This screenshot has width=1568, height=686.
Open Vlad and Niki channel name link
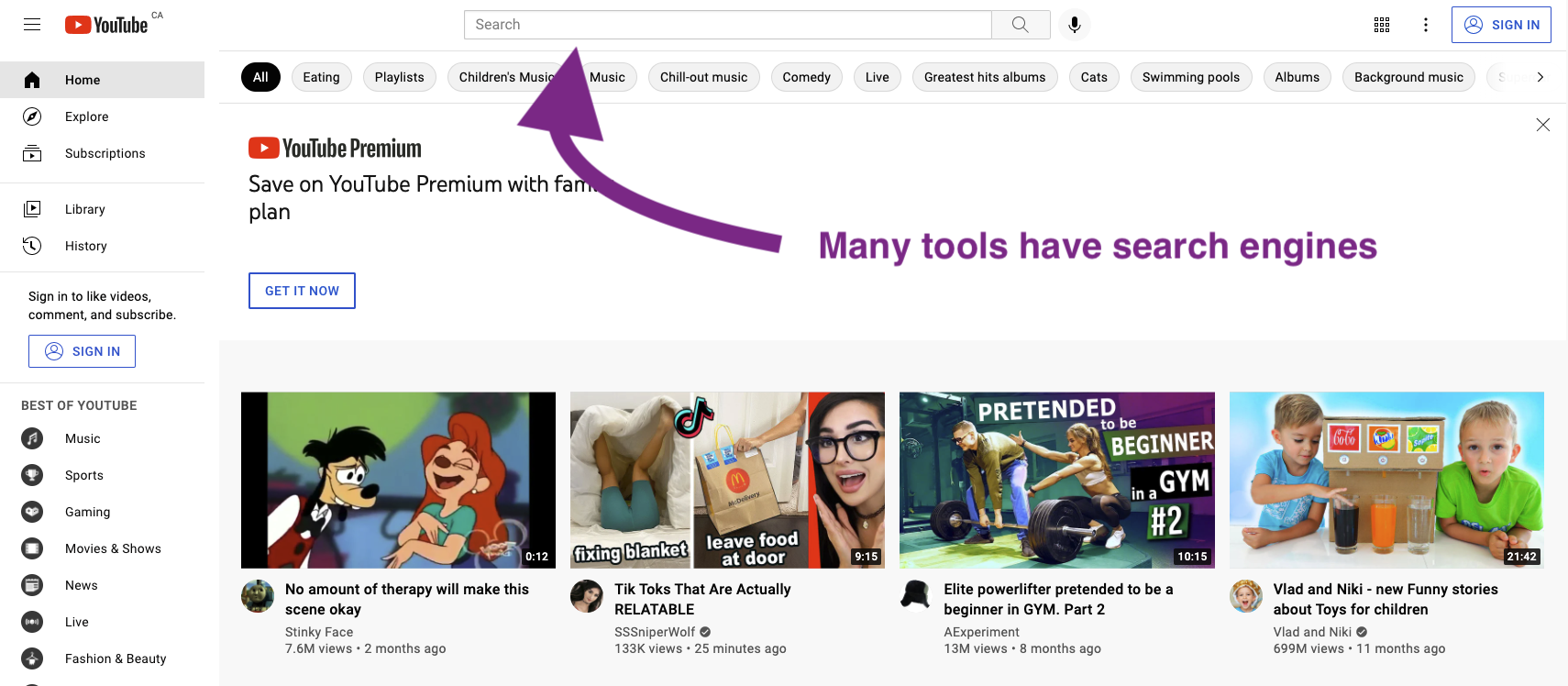pos(1312,632)
